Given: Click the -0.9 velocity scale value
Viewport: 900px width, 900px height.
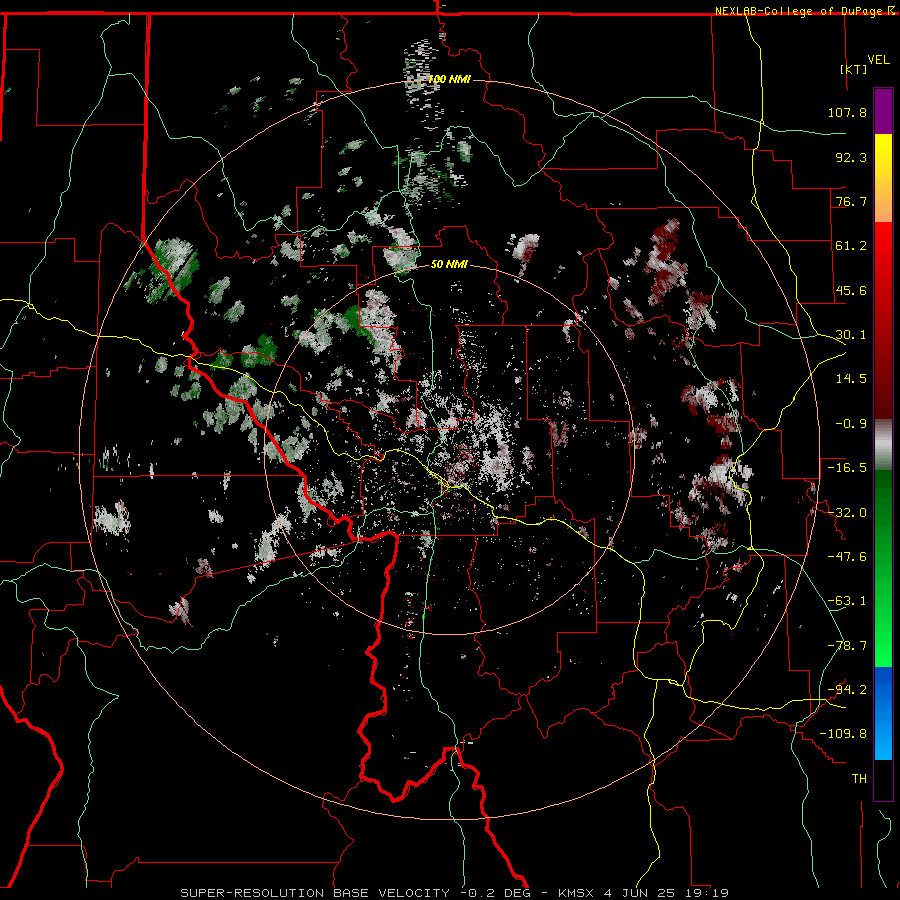Looking at the screenshot, I should click(851, 424).
